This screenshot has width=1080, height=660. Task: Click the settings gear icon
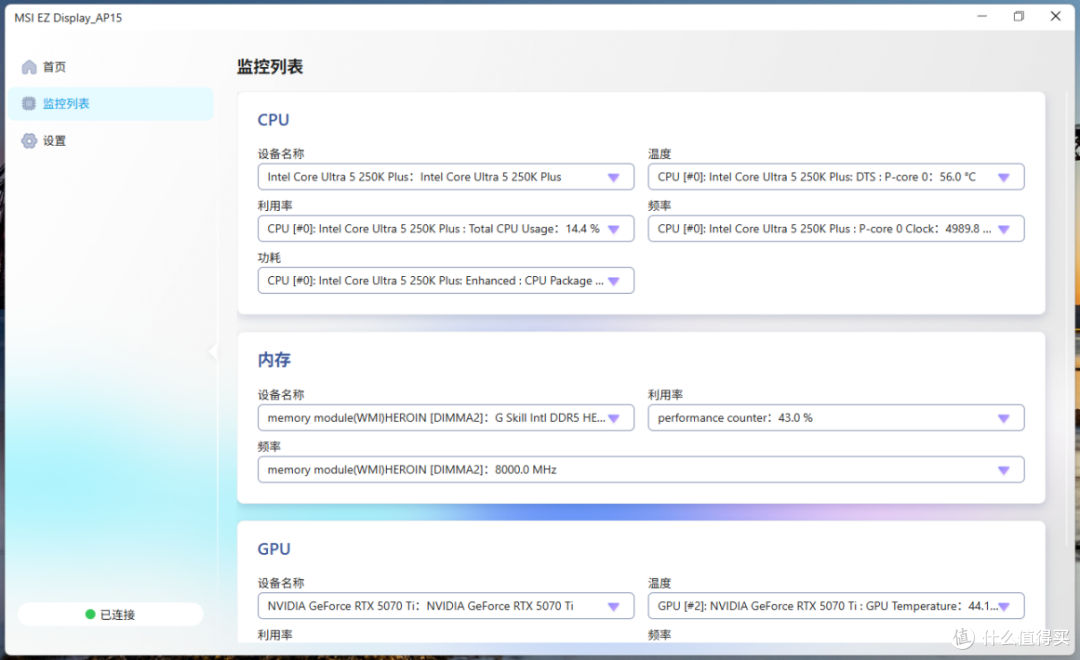click(29, 141)
